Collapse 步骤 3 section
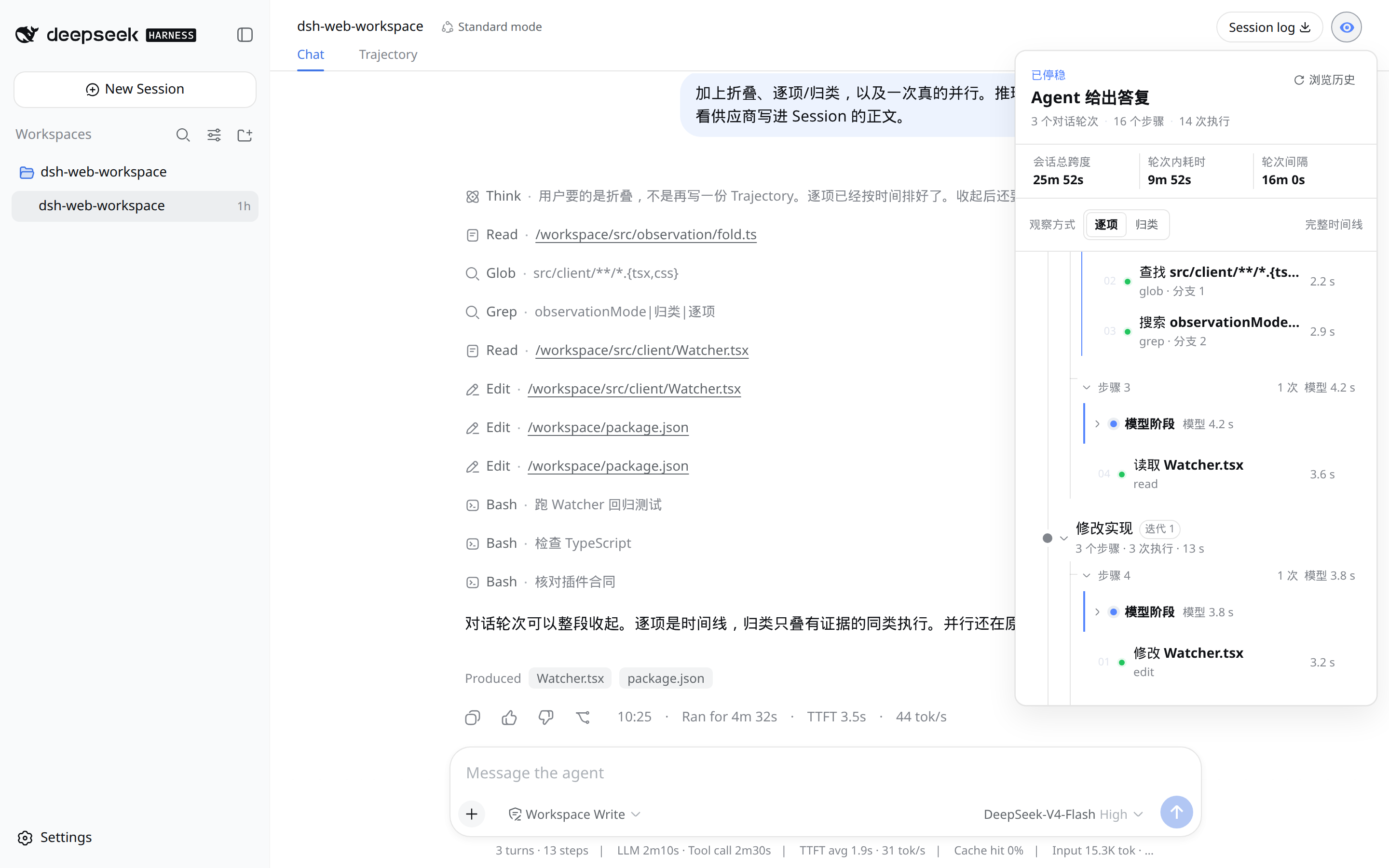1389x868 pixels. pyautogui.click(x=1087, y=388)
